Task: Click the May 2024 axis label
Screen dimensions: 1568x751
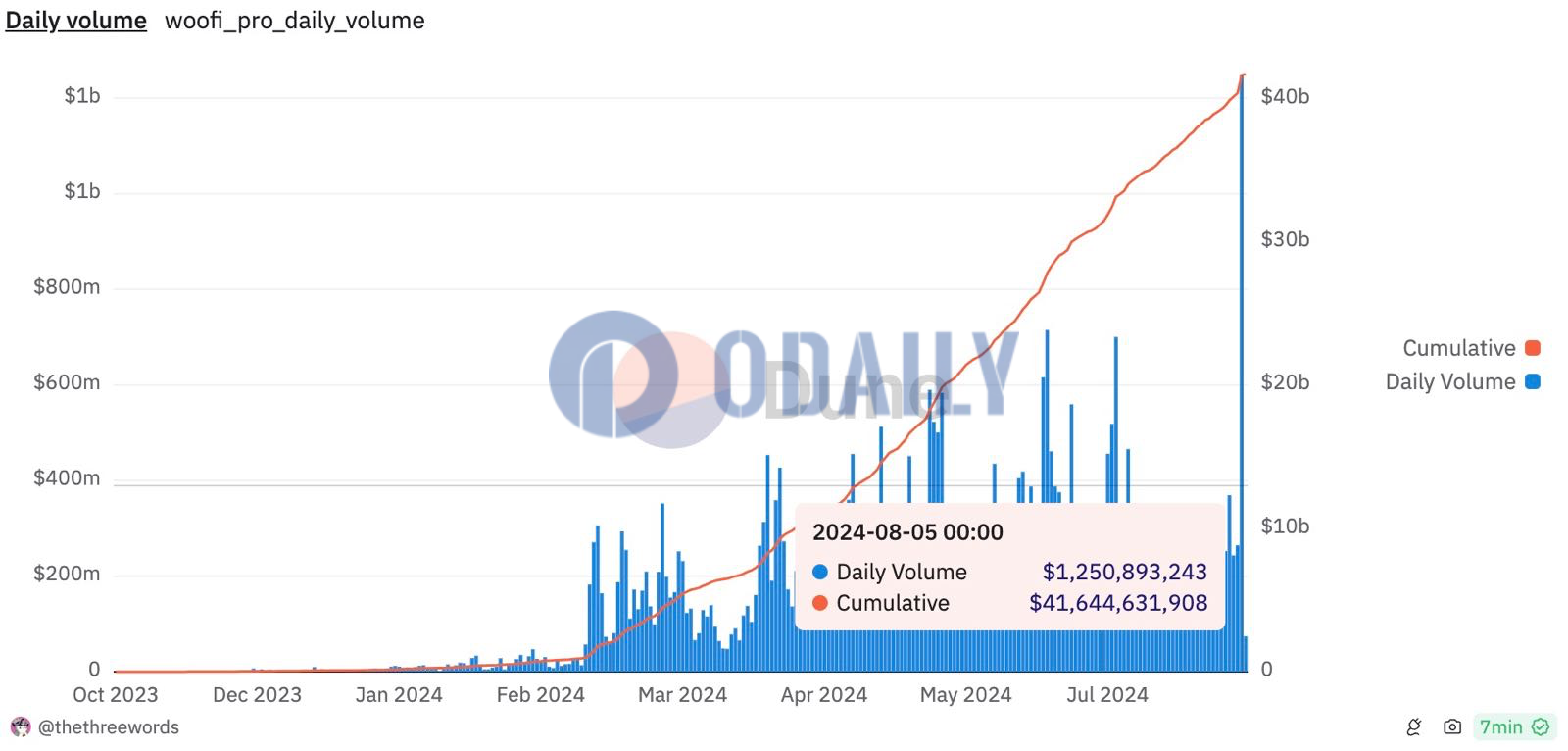Action: pyautogui.click(x=966, y=695)
